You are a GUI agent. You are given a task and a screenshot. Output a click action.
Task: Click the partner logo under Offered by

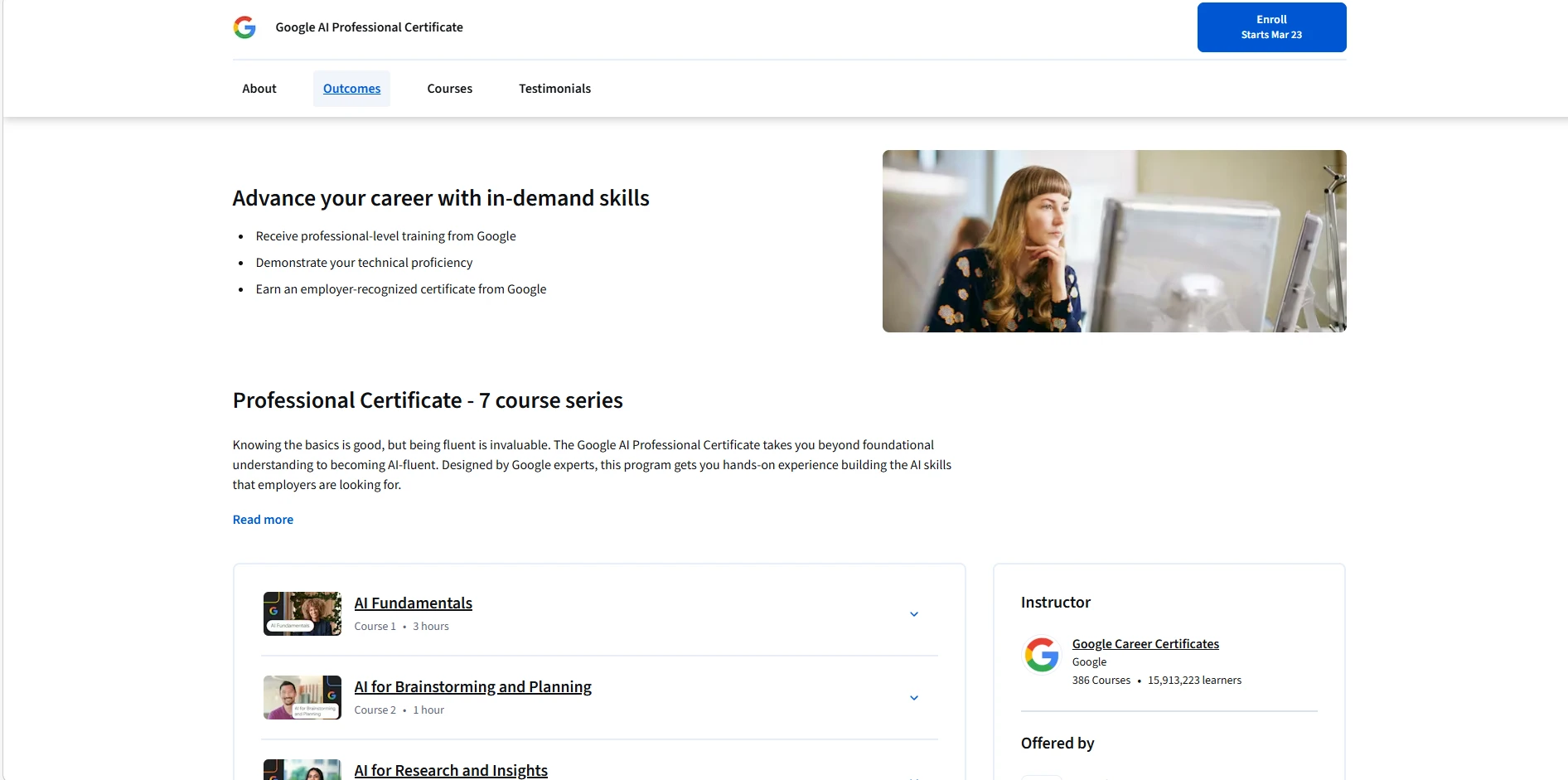coord(1042,778)
